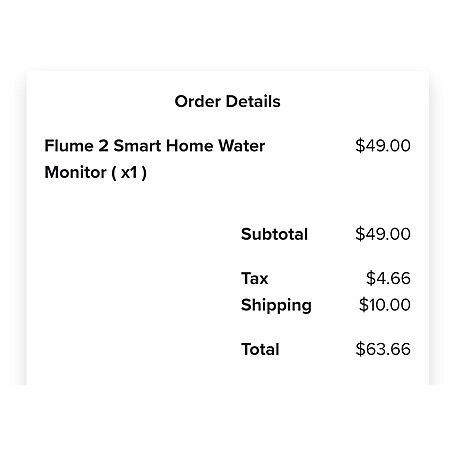
Task: Click the word Details in the heading
Action: click(x=253, y=101)
